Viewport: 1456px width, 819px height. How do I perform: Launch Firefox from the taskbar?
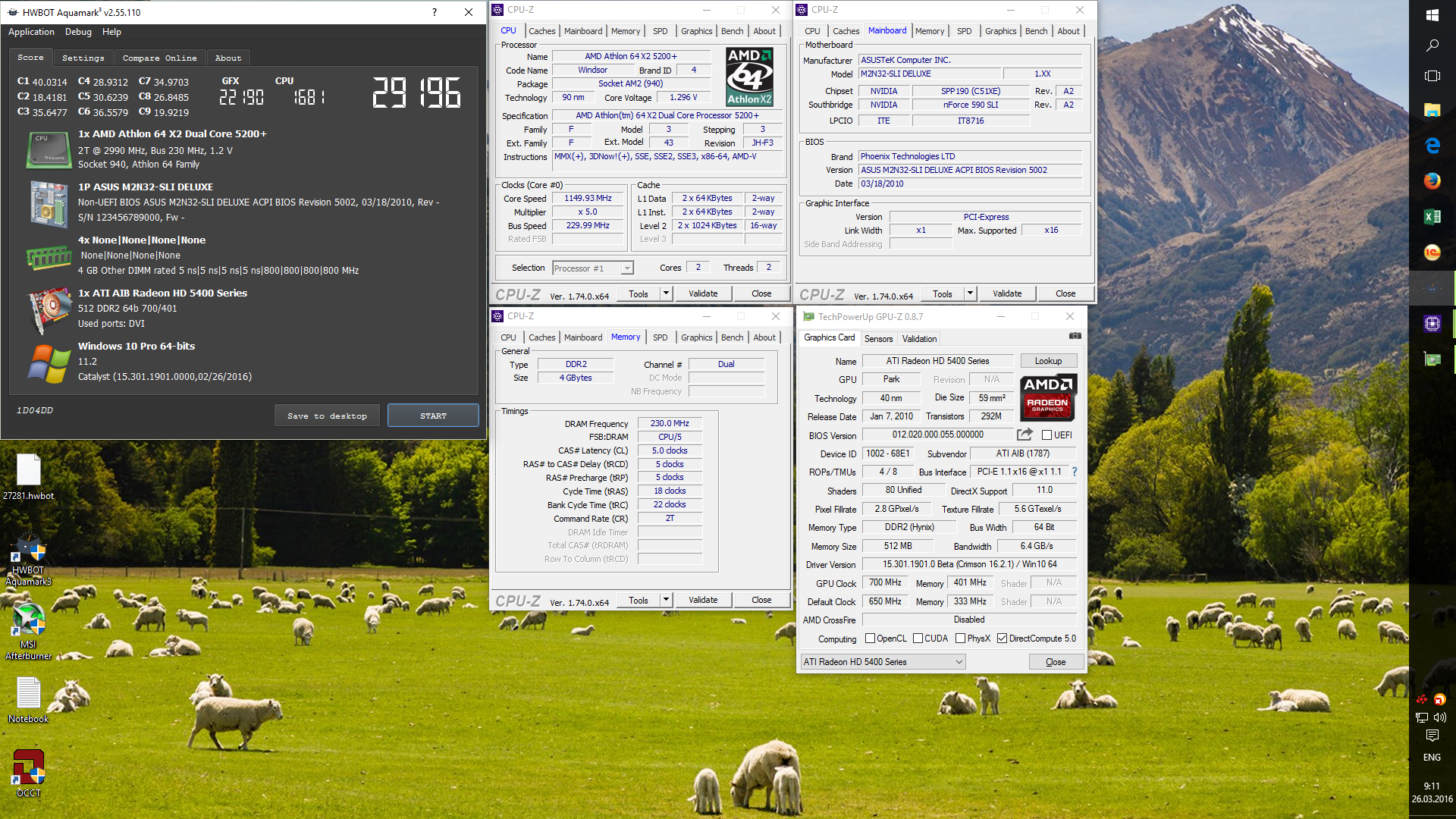(x=1432, y=181)
